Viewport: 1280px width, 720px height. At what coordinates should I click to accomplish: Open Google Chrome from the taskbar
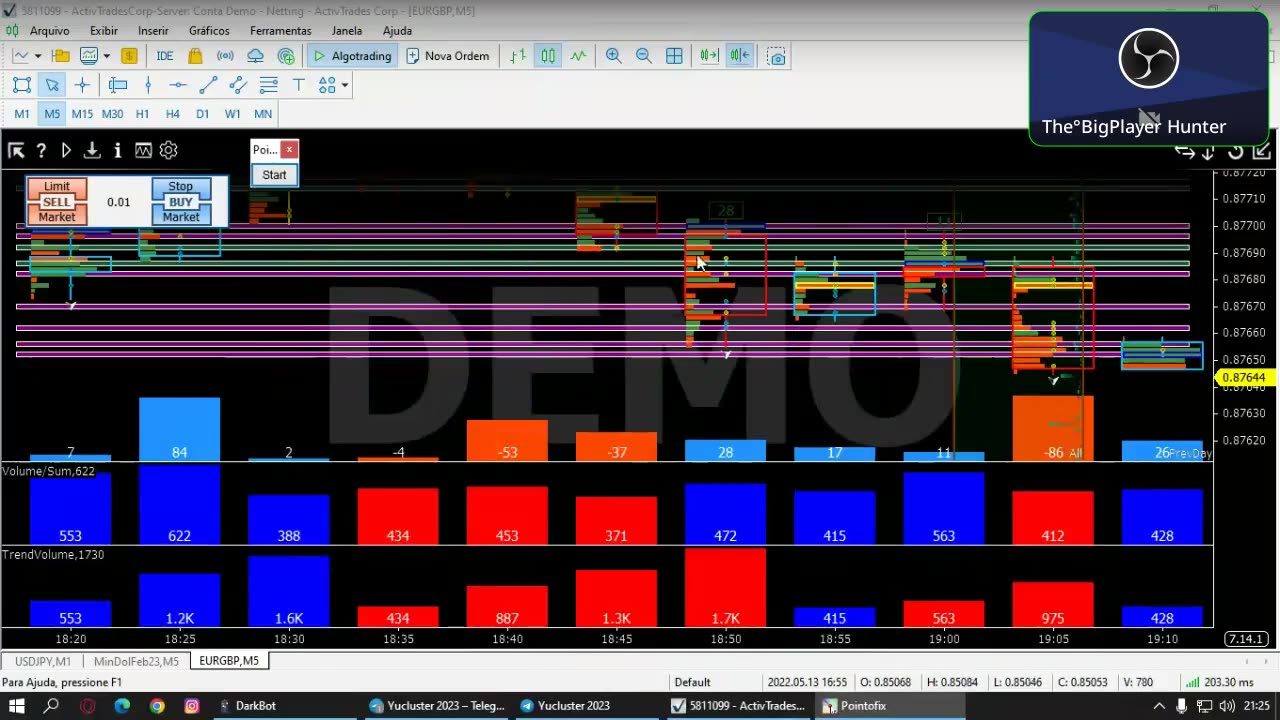click(157, 706)
